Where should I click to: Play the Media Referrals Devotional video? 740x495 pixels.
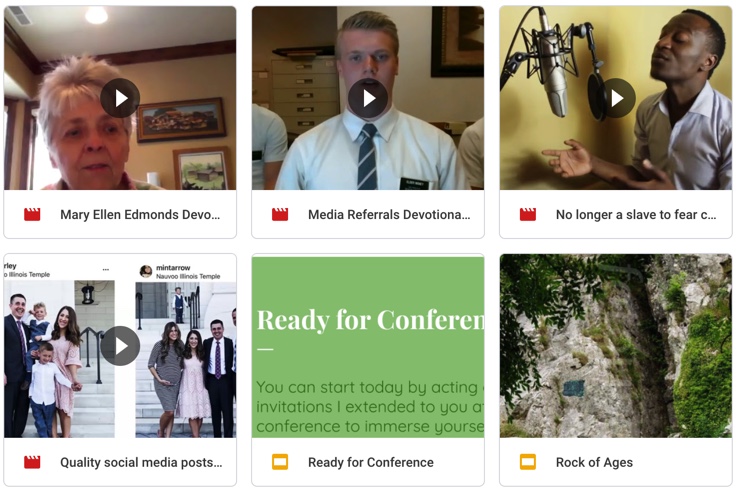tap(368, 98)
